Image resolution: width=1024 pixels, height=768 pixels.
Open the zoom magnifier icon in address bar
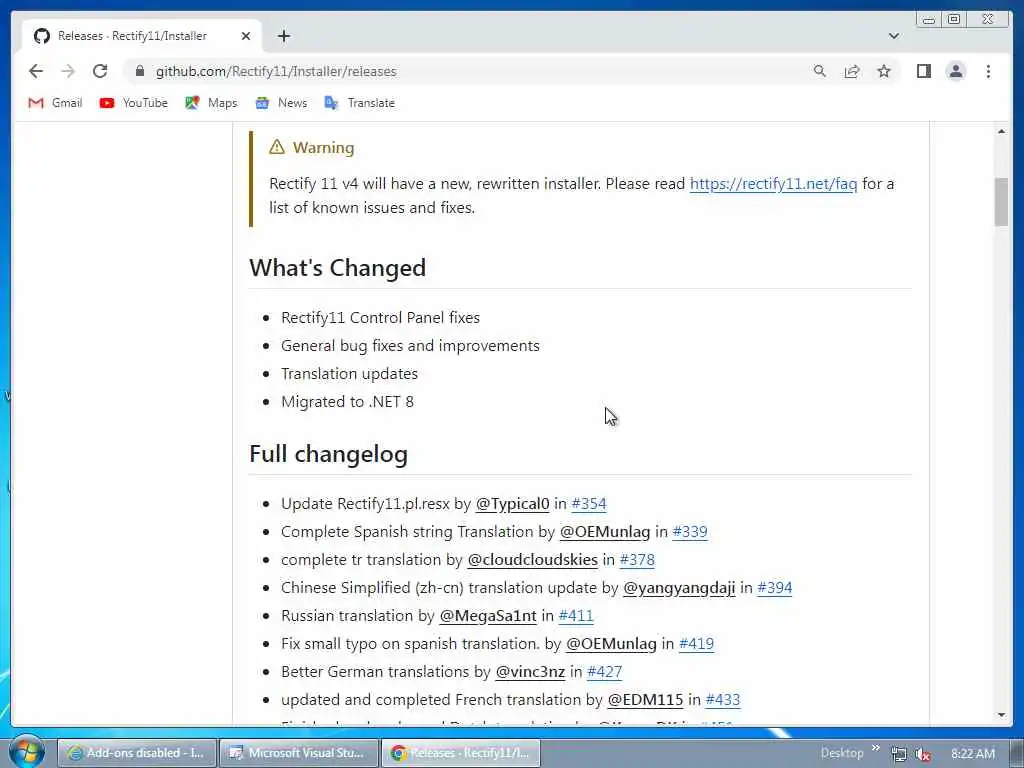[820, 71]
